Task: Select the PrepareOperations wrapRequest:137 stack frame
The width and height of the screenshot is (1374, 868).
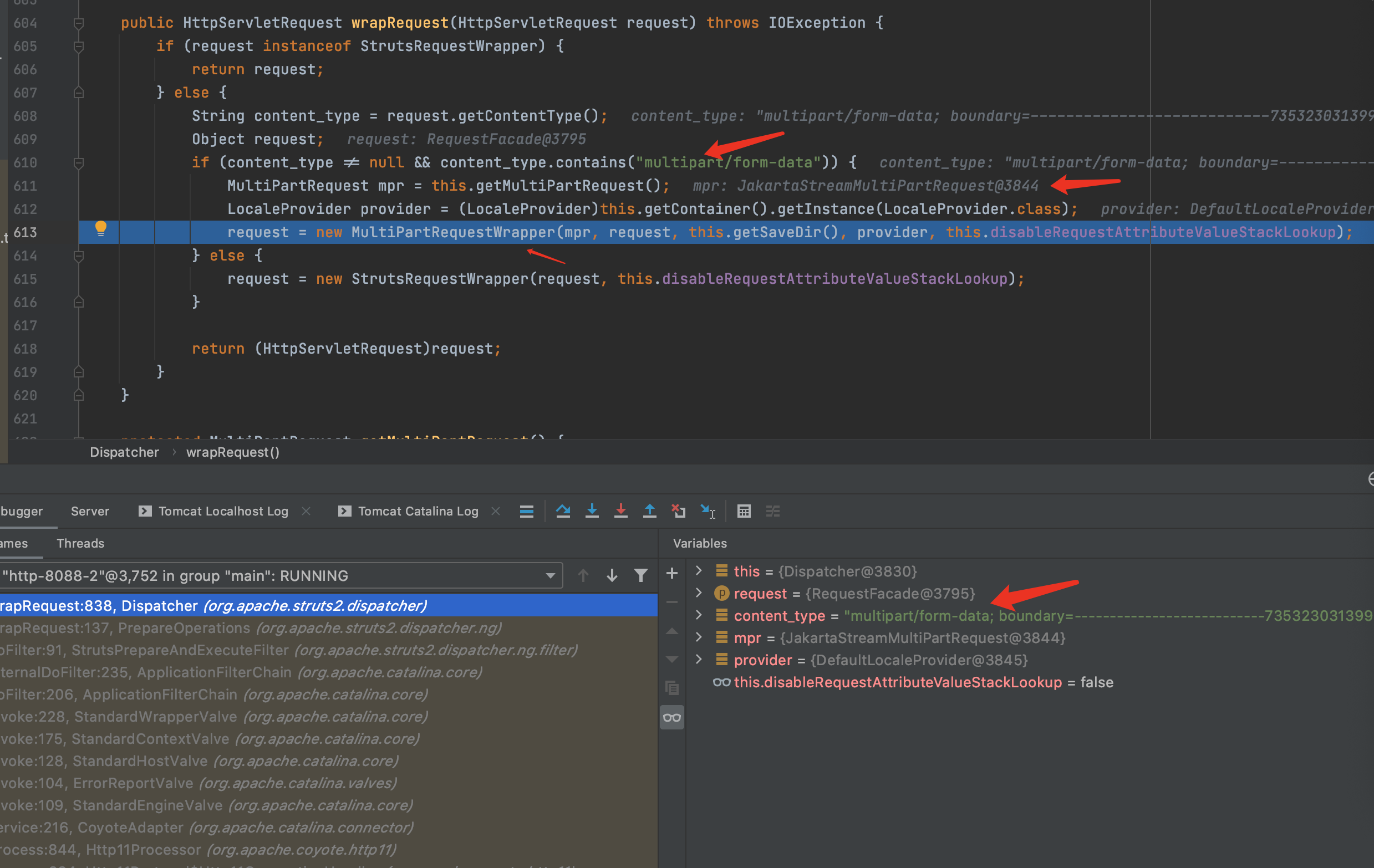Action: tap(329, 627)
